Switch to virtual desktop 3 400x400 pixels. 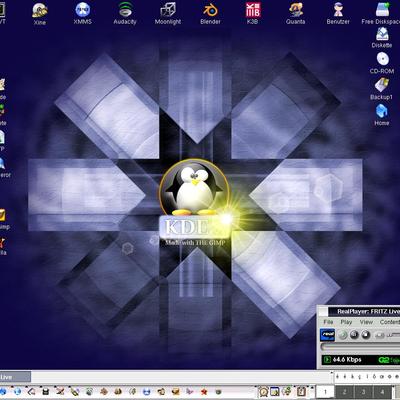[363, 392]
